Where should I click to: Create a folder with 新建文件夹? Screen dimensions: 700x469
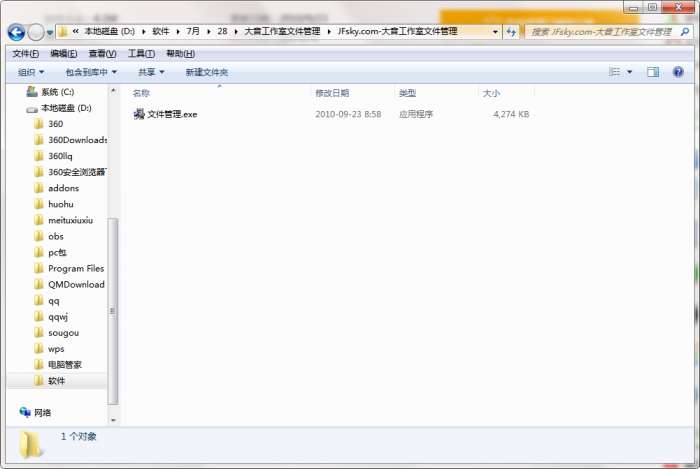[x=207, y=72]
